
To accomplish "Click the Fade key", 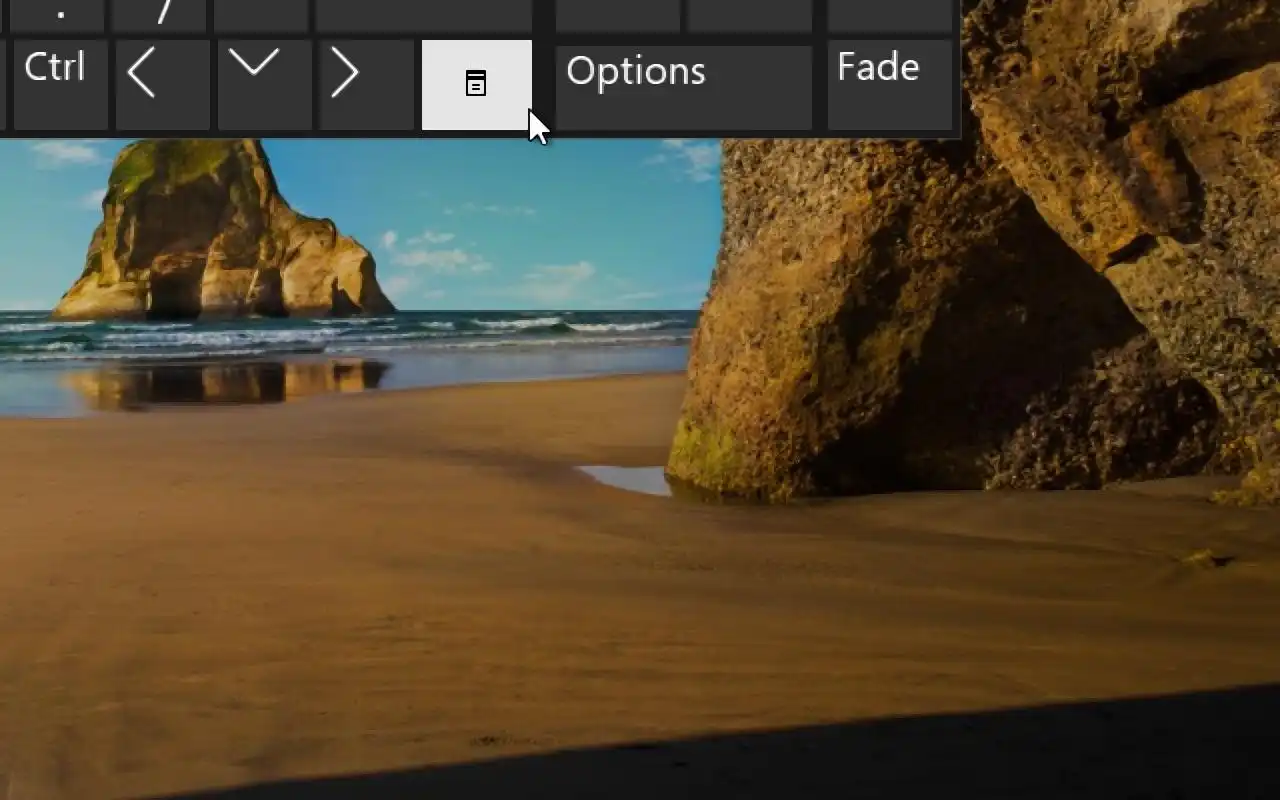I will click(x=890, y=85).
